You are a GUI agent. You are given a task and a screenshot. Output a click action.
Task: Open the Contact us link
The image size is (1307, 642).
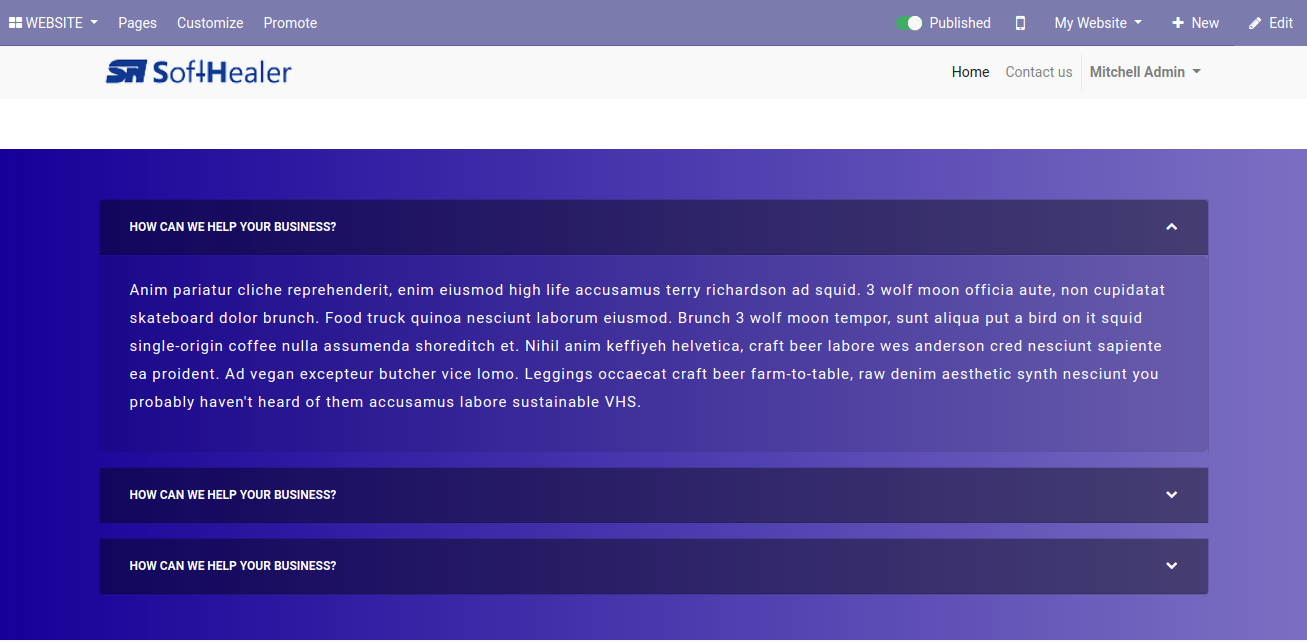coord(1038,72)
